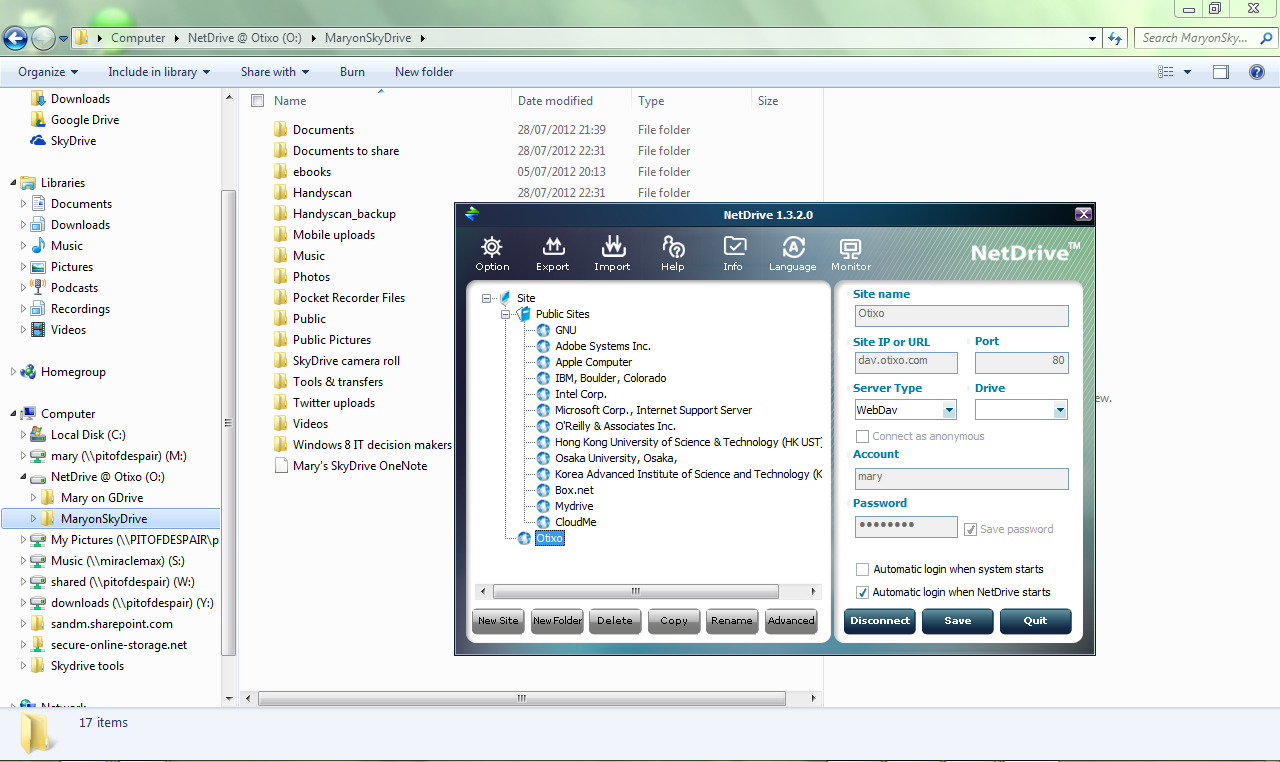Open the Organize menu
1280x762 pixels.
(47, 72)
